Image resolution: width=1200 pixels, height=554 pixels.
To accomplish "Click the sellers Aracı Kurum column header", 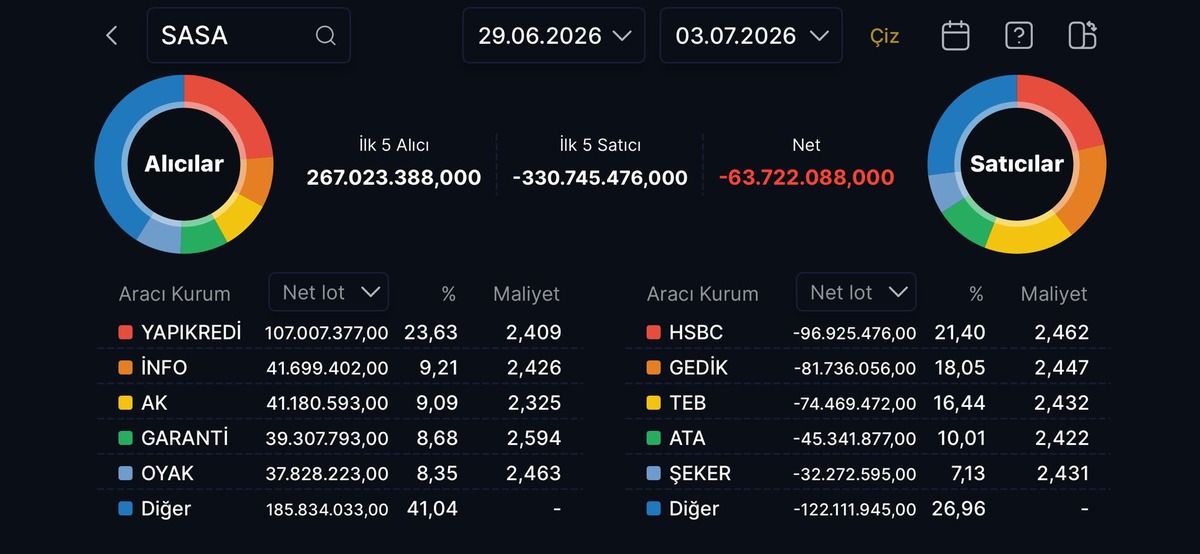I will click(702, 294).
